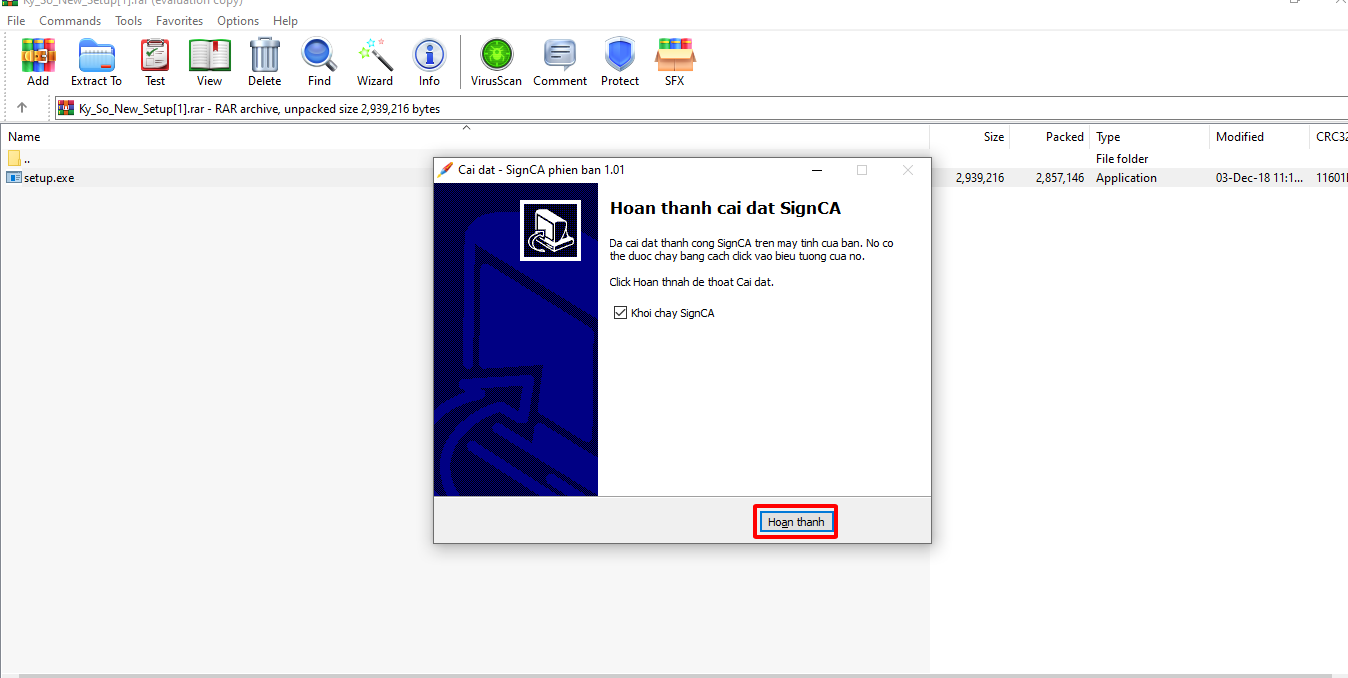Click the View toolbar icon
The height and width of the screenshot is (678, 1348).
[x=209, y=62]
